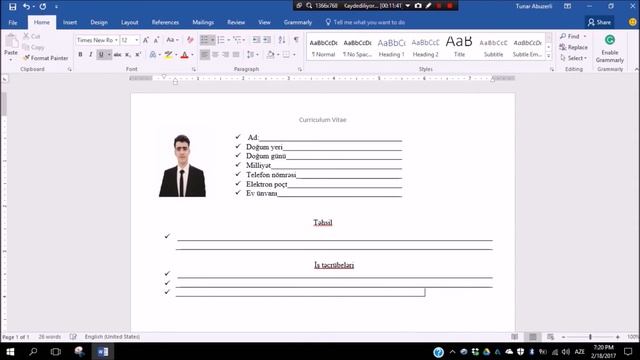Save the document with the floppy disk icon
The width and height of the screenshot is (640, 360).
tap(13, 7)
